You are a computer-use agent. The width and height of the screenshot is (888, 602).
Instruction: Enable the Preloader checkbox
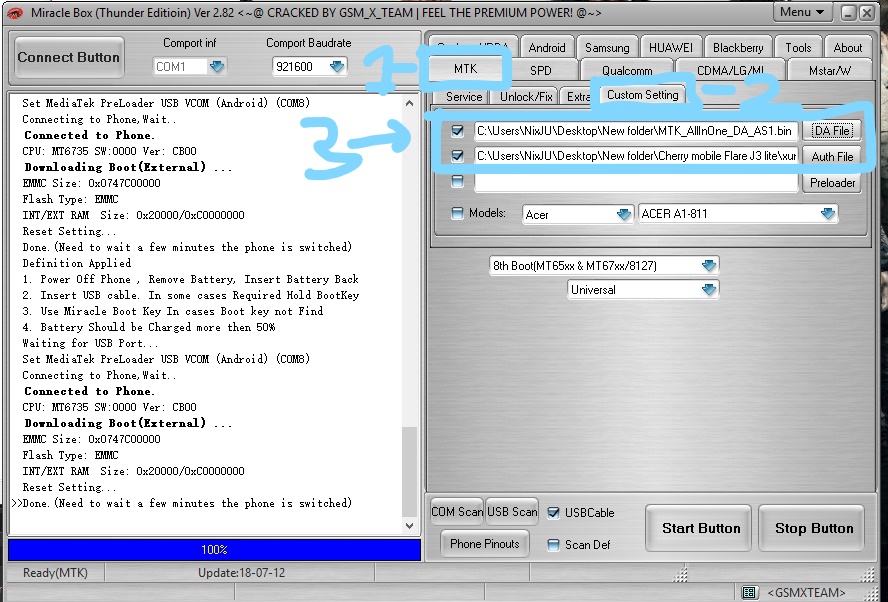(x=458, y=181)
